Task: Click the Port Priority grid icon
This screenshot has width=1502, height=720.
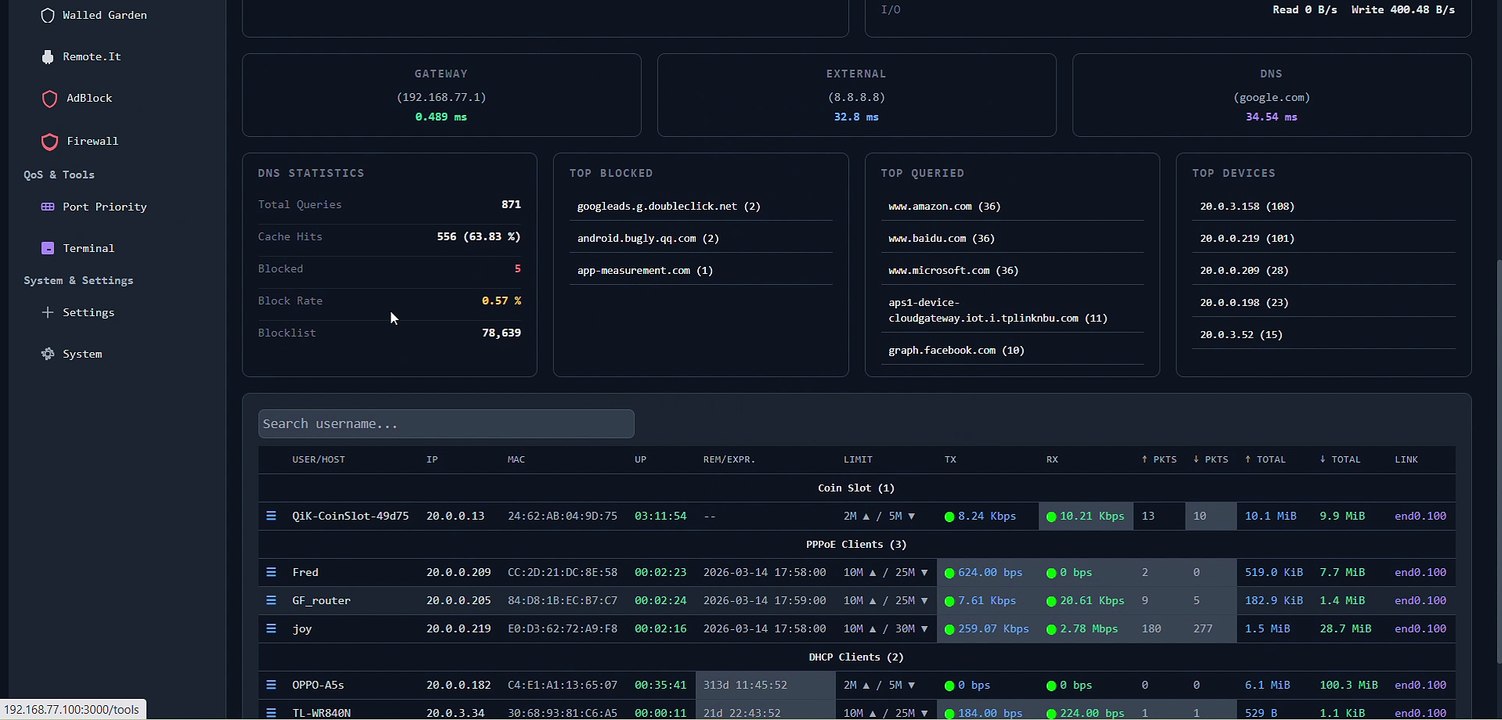Action: (48, 207)
